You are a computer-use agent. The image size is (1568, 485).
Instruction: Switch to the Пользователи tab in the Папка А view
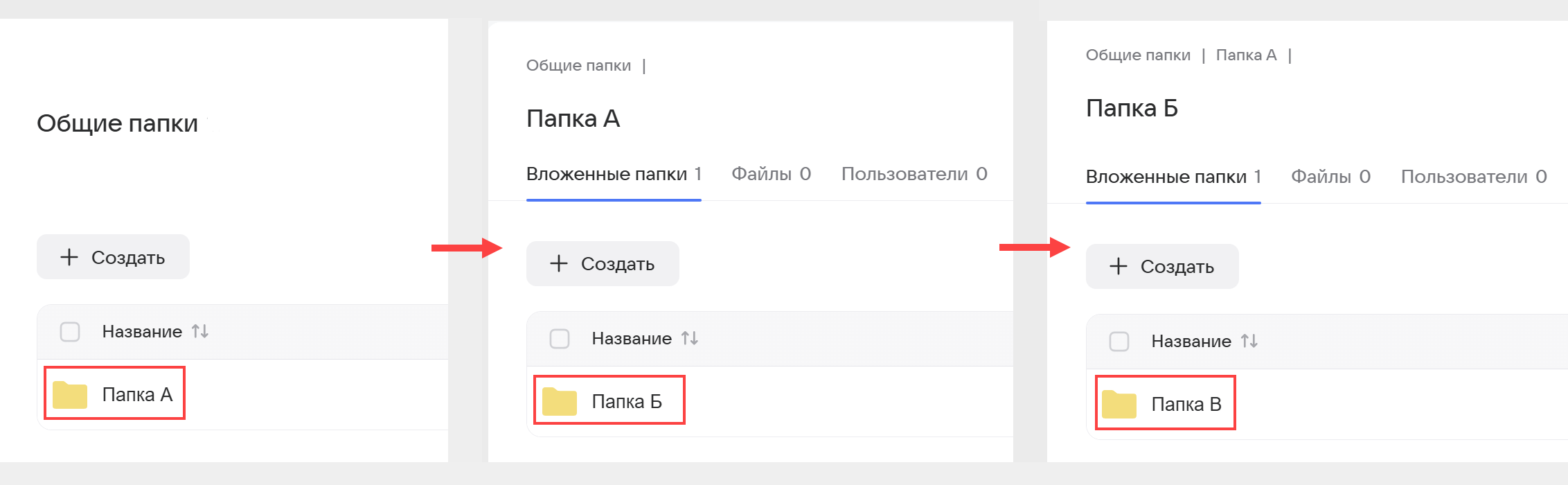(914, 174)
